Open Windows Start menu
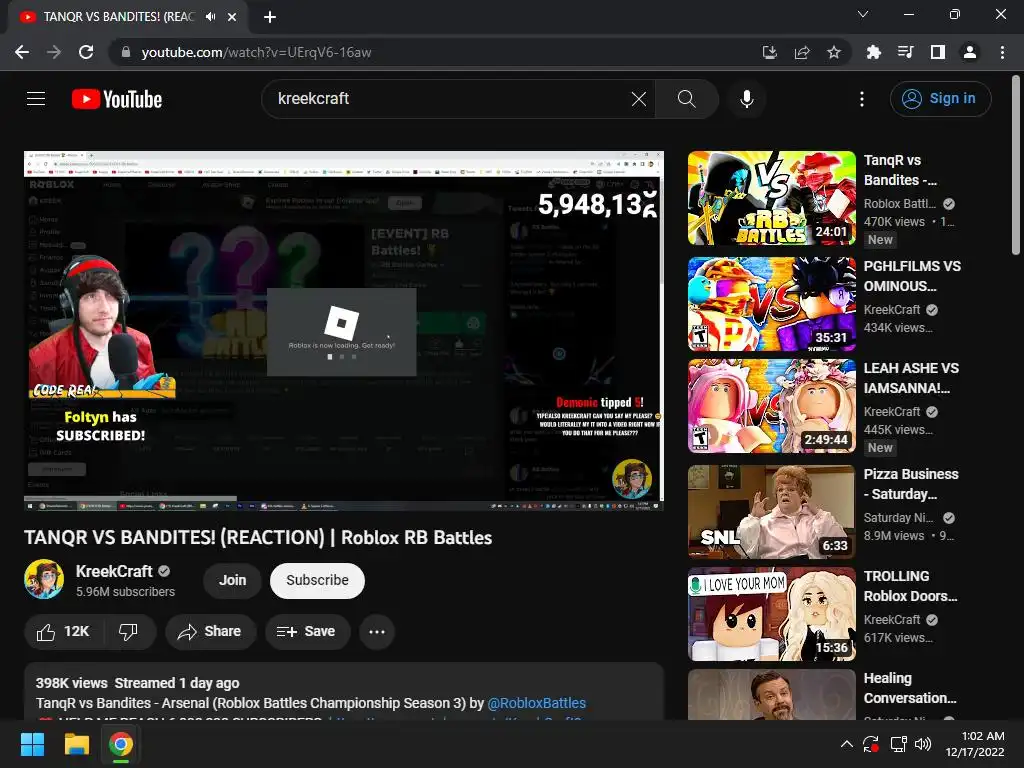 pos(32,744)
